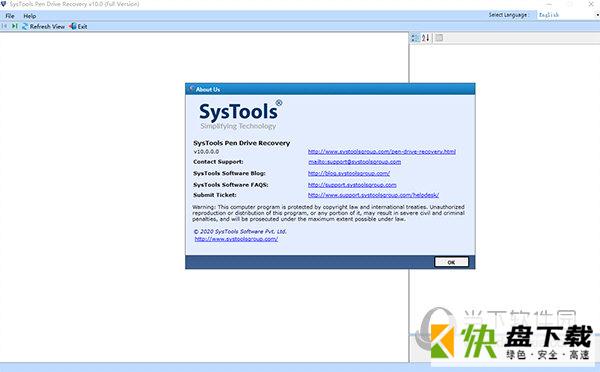Open the File menu

[x=10, y=16]
